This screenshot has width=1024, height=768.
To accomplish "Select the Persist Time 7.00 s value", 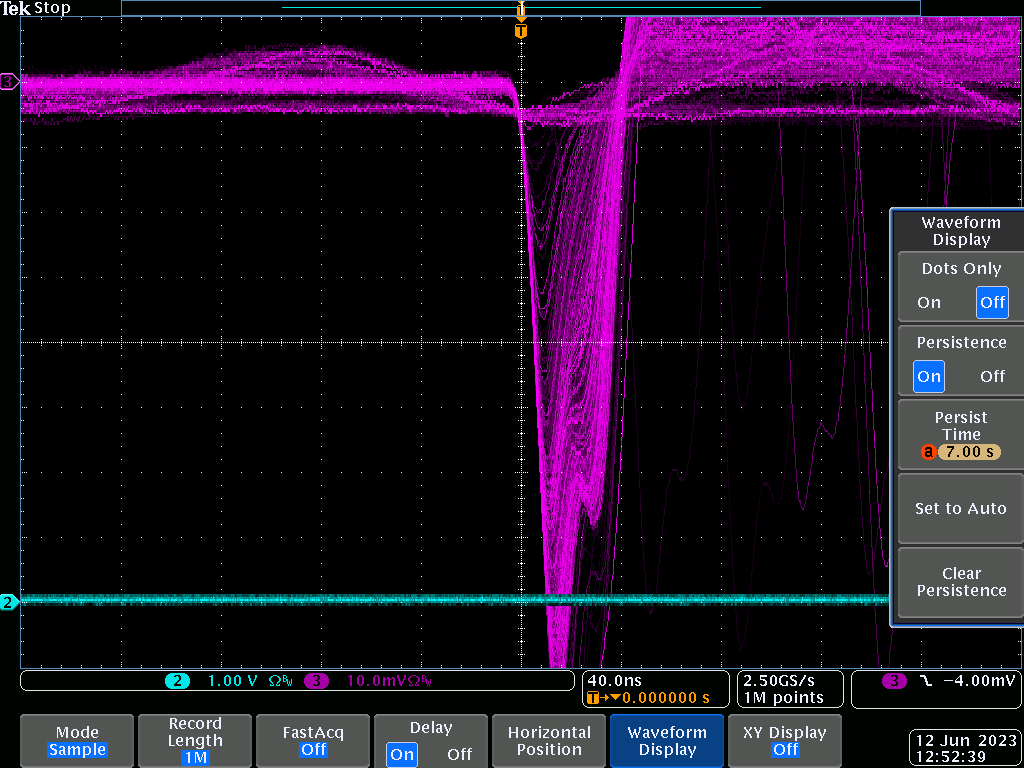I will click(969, 452).
